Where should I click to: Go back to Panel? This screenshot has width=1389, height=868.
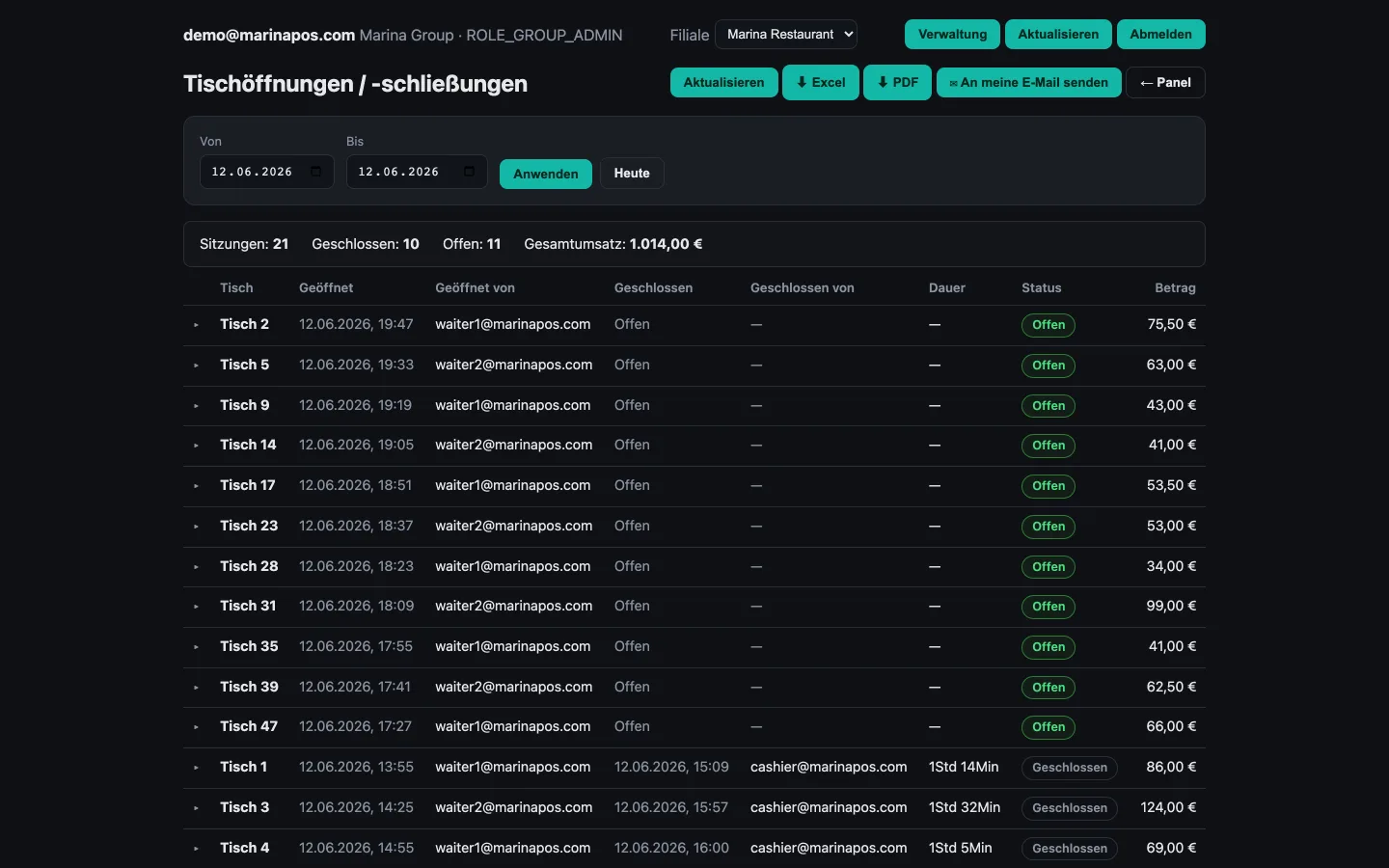1165,83
